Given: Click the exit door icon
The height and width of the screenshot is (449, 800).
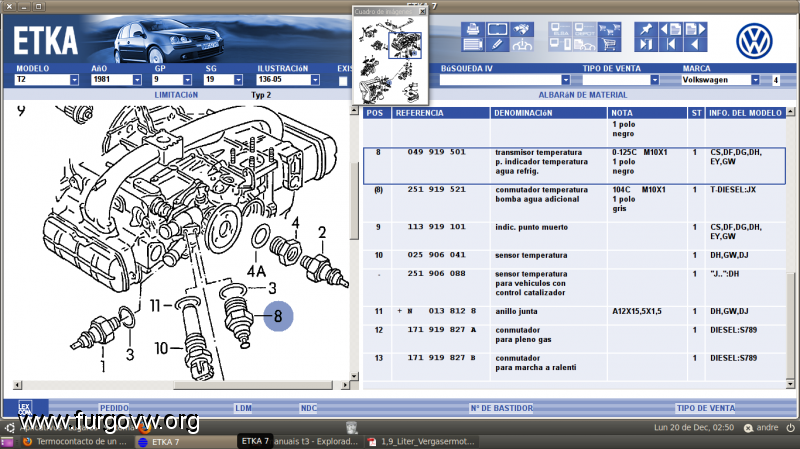Looking at the screenshot, I should click(x=646, y=45).
